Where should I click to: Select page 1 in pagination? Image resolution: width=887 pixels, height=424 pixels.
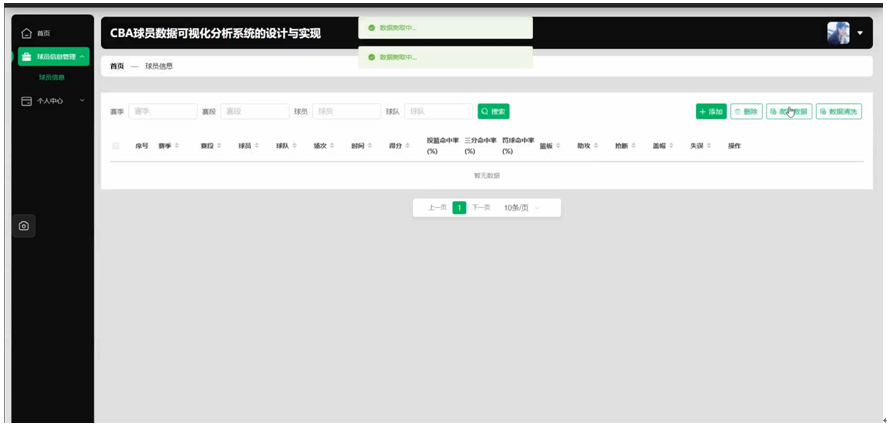[x=460, y=208]
